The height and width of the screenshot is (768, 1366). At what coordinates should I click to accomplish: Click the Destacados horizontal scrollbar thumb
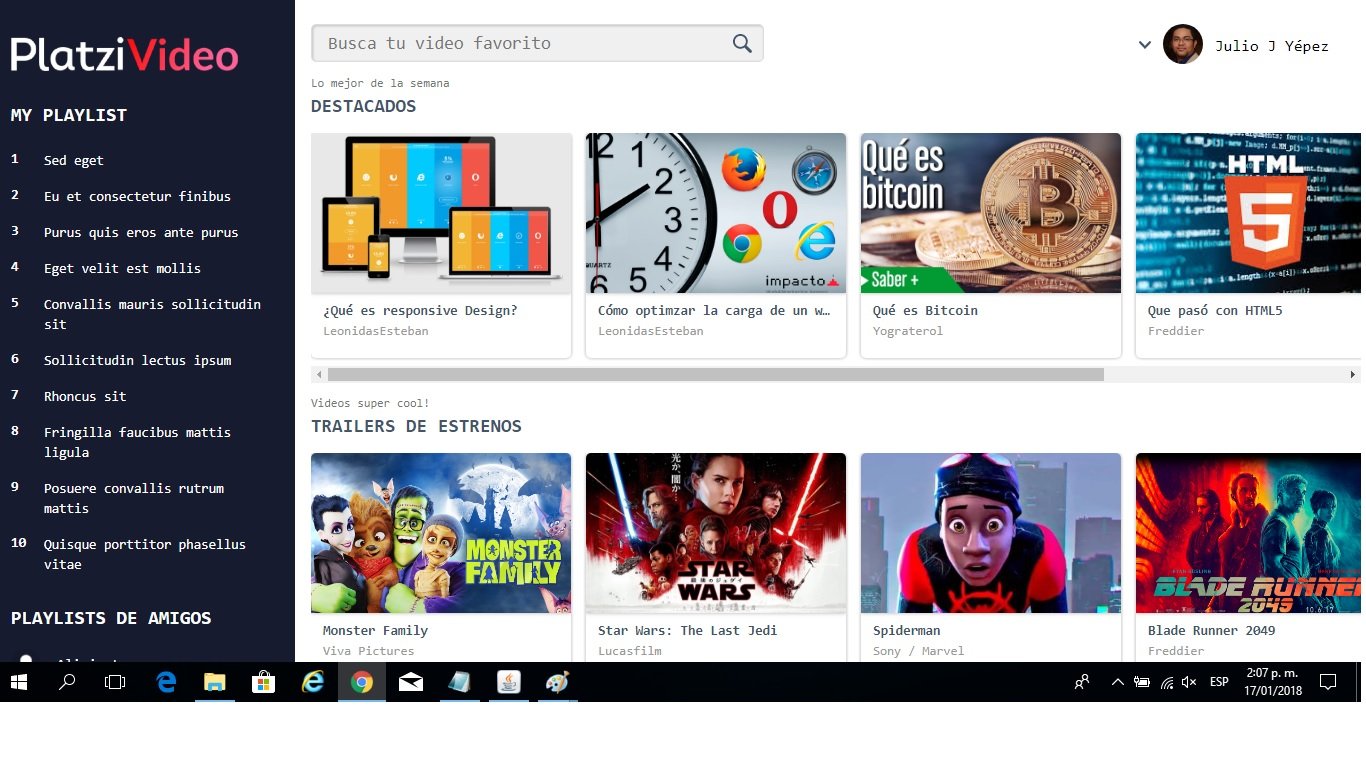tap(716, 375)
